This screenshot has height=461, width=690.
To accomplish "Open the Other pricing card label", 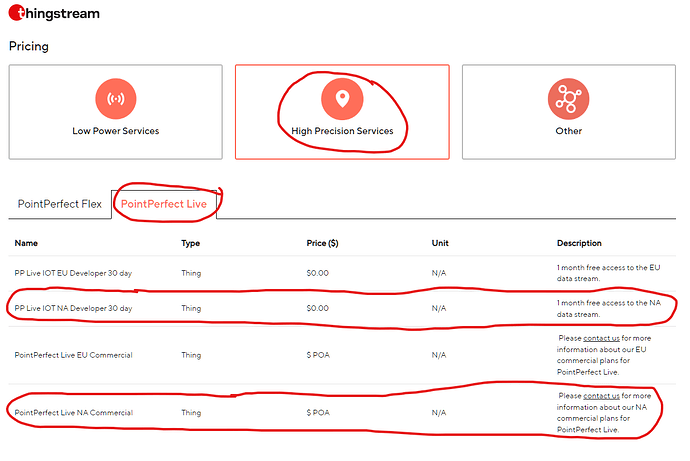I will pyautogui.click(x=569, y=131).
